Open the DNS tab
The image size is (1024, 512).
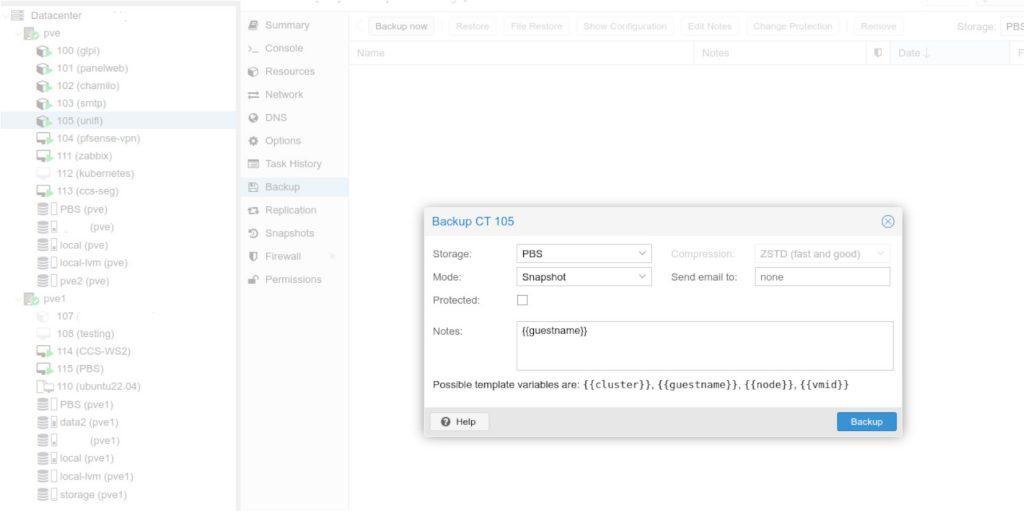coord(295,118)
